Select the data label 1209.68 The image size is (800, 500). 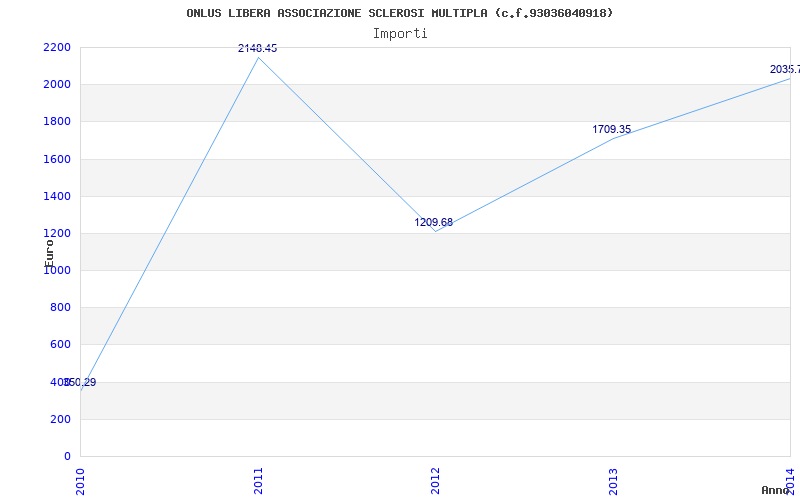(434, 222)
